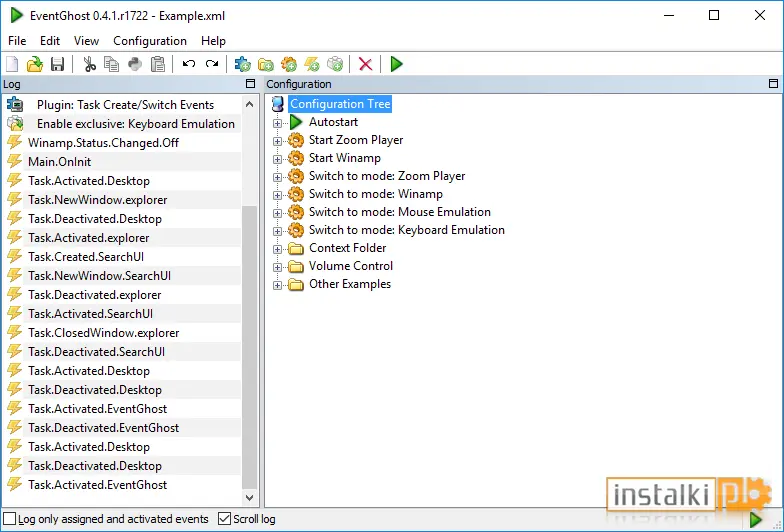Click the status bar green play icon
784x532 pixels.
coord(756,520)
